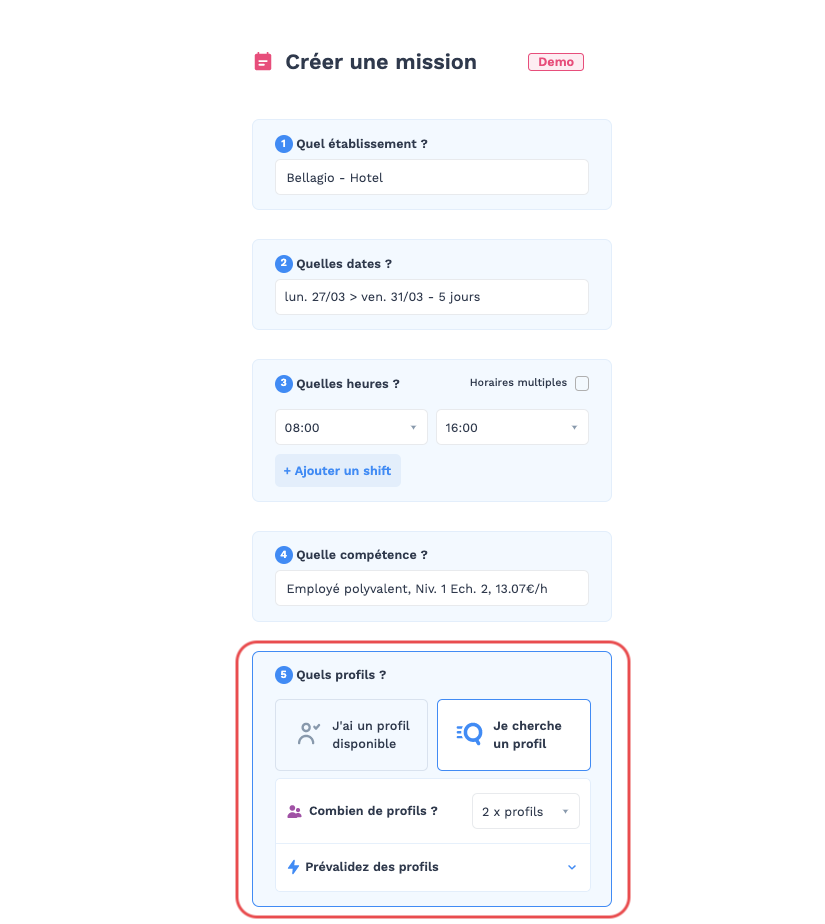Click the Demo badge

(x=556, y=62)
